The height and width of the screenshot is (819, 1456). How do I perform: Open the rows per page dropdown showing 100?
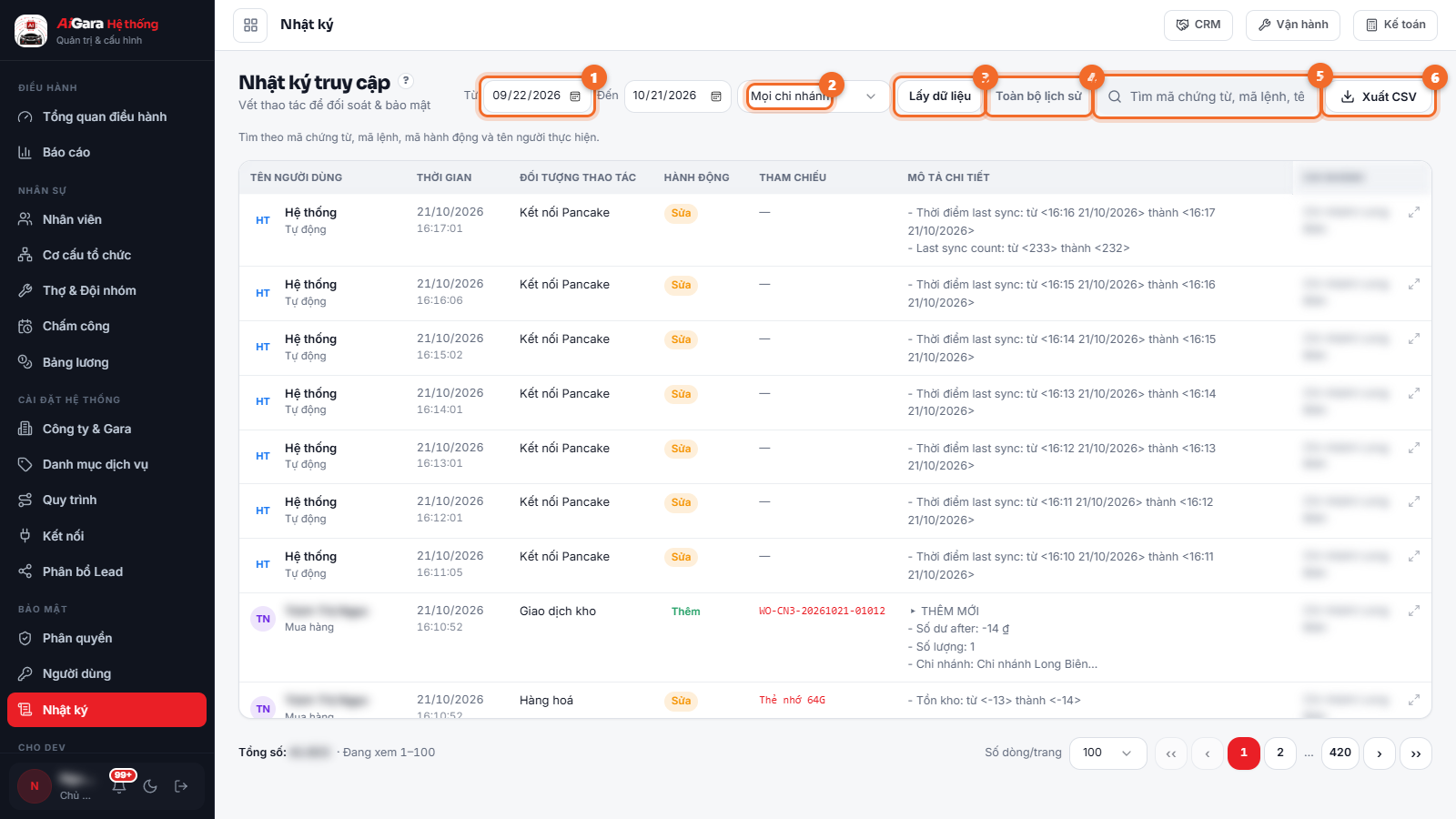[x=1107, y=753]
